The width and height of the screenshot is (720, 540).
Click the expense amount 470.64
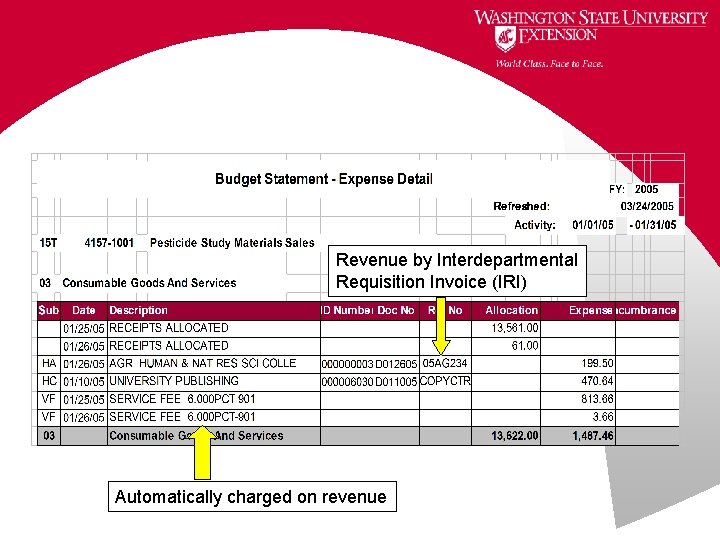point(597,381)
